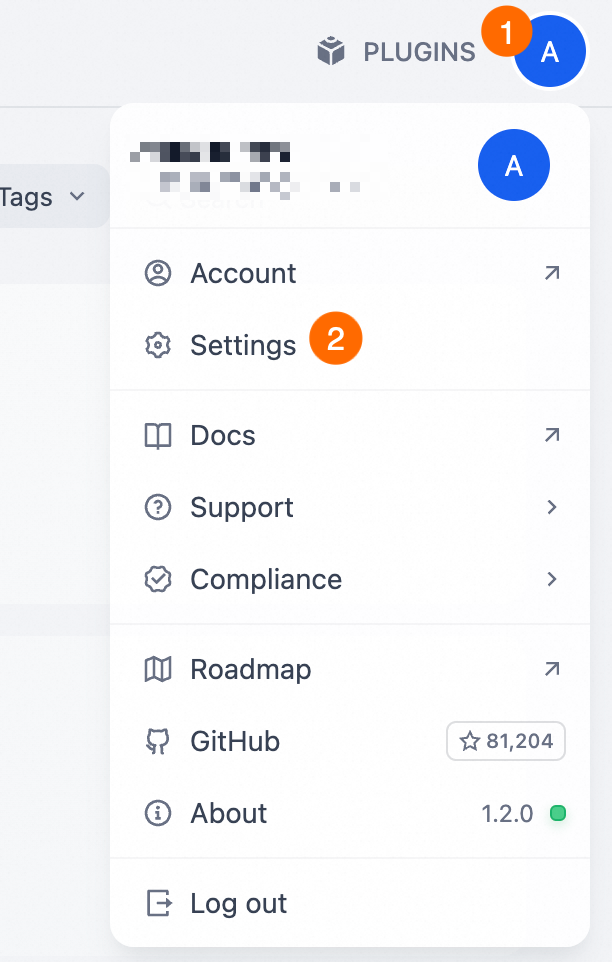Click the Account person icon
Screen dimensions: 612x962
pos(158,273)
